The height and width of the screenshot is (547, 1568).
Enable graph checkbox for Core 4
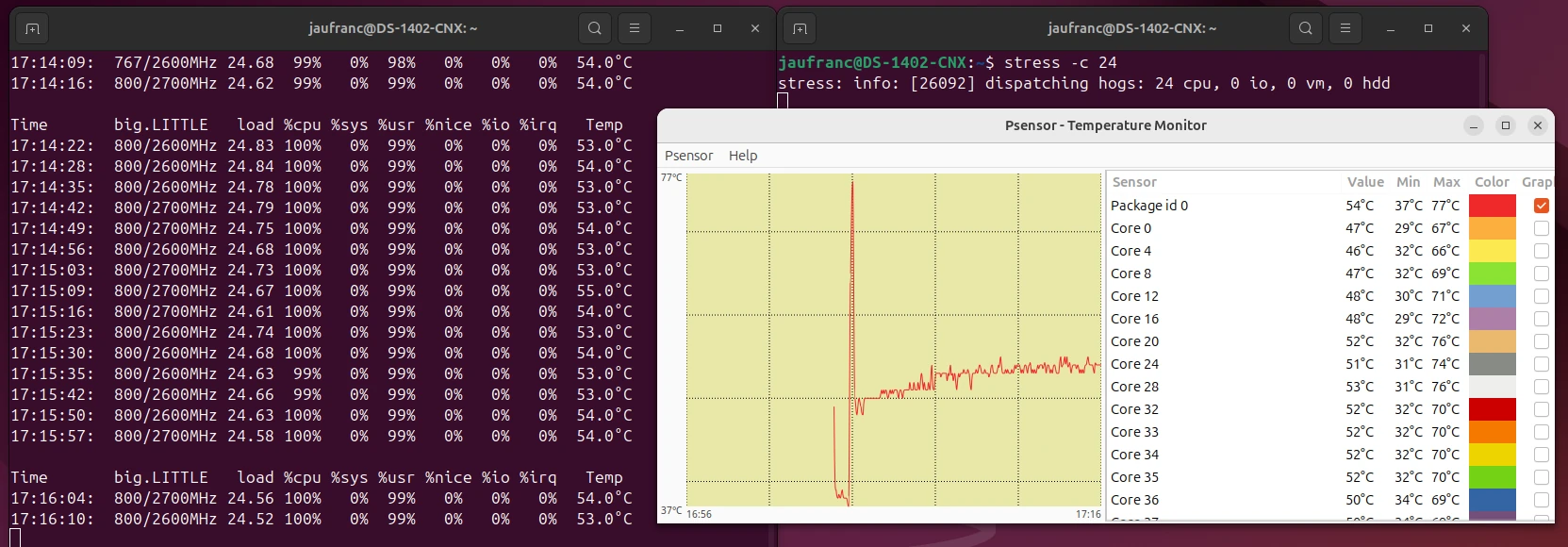[x=1542, y=251]
